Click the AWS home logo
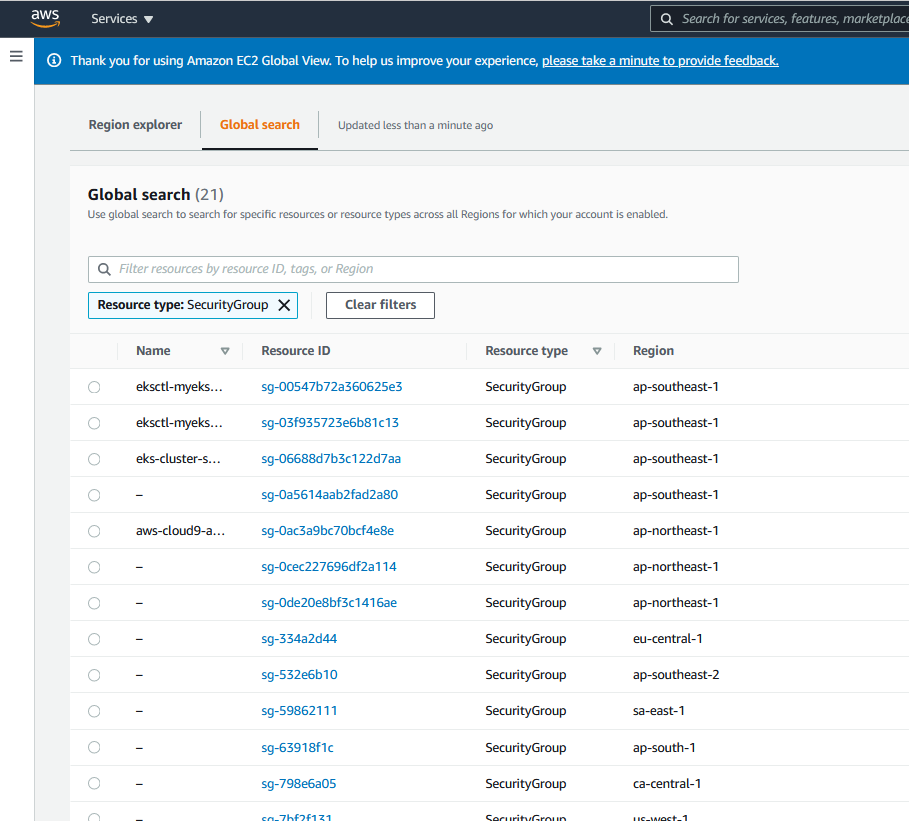 tap(45, 17)
